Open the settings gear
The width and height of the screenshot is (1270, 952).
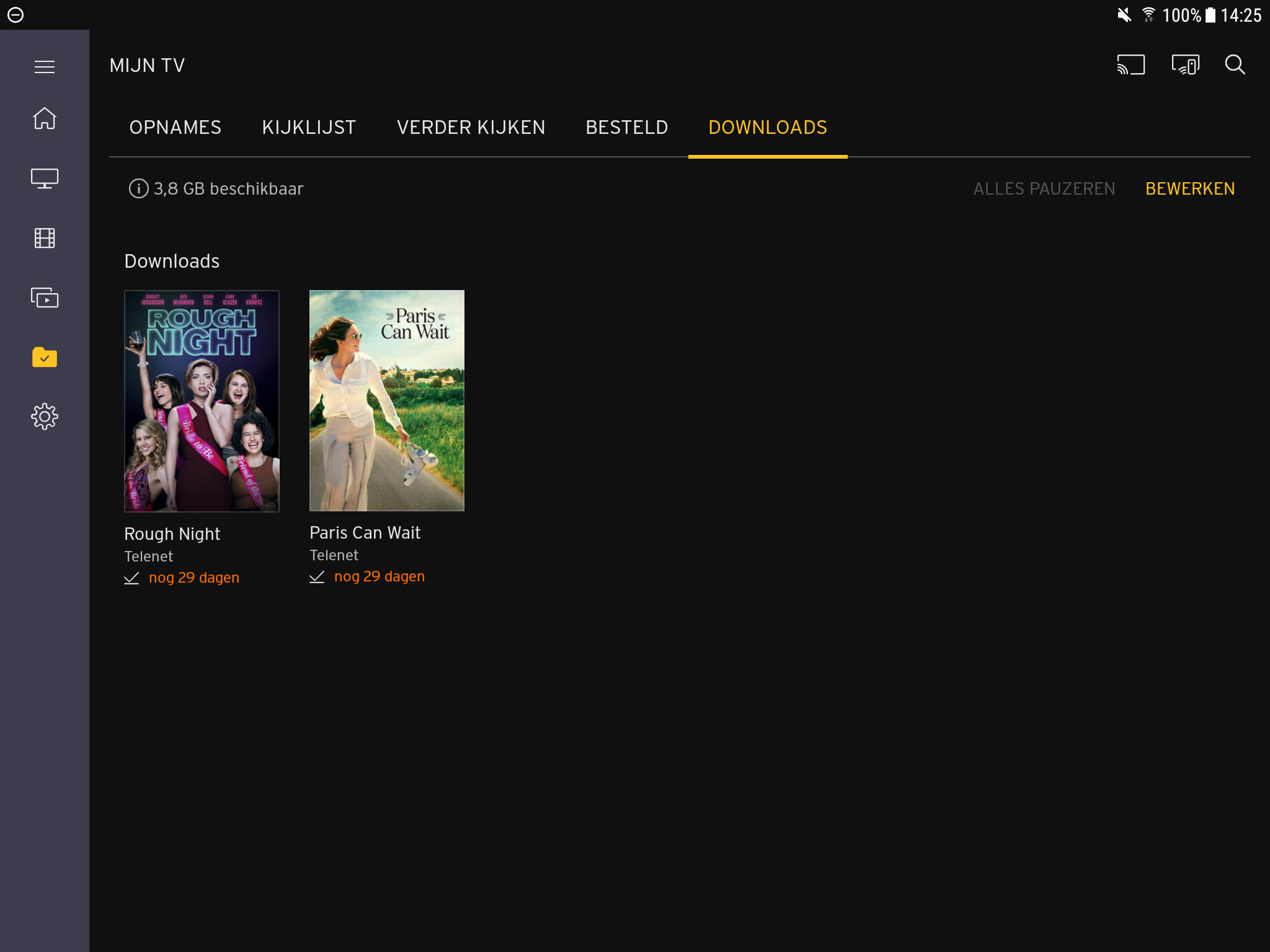44,416
